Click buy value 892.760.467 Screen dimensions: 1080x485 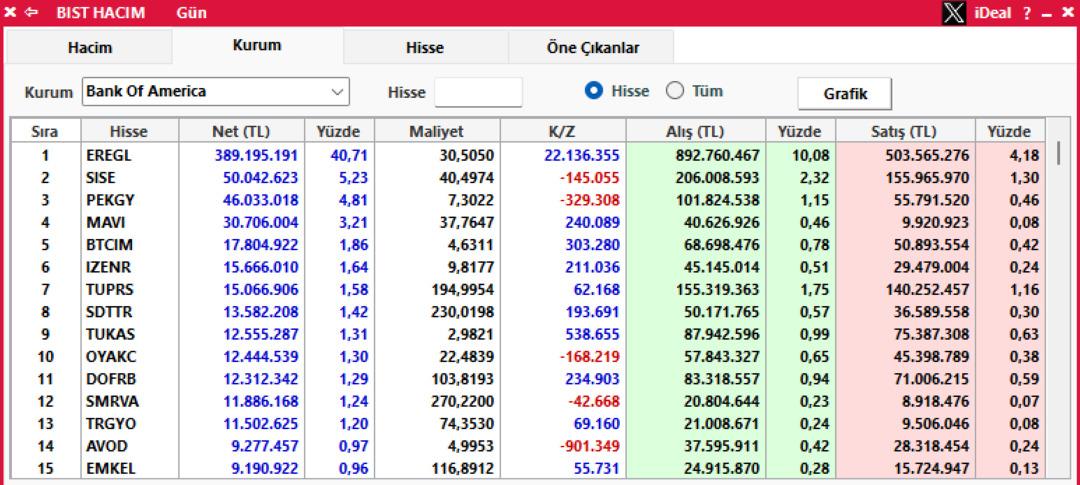(x=718, y=156)
